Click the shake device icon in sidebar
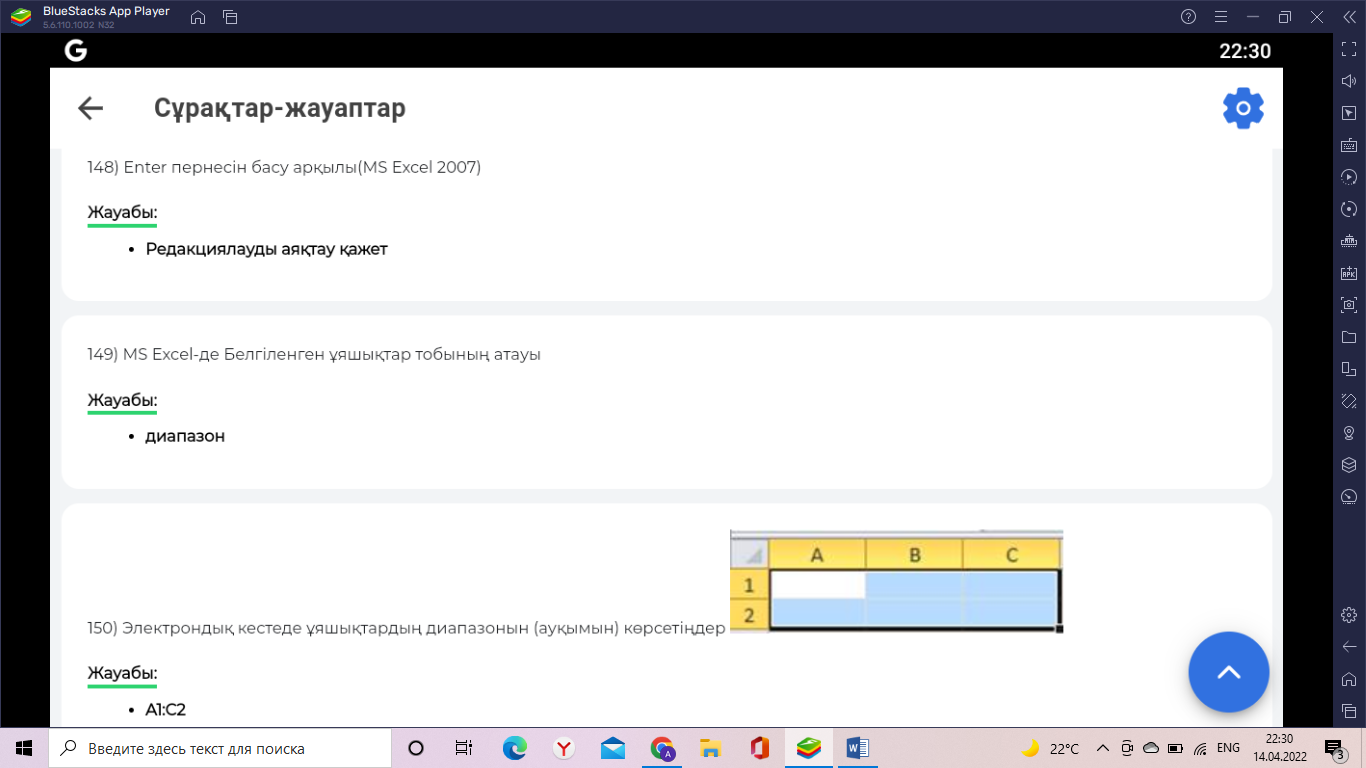Viewport: 1366px width, 768px height. pos(1349,401)
